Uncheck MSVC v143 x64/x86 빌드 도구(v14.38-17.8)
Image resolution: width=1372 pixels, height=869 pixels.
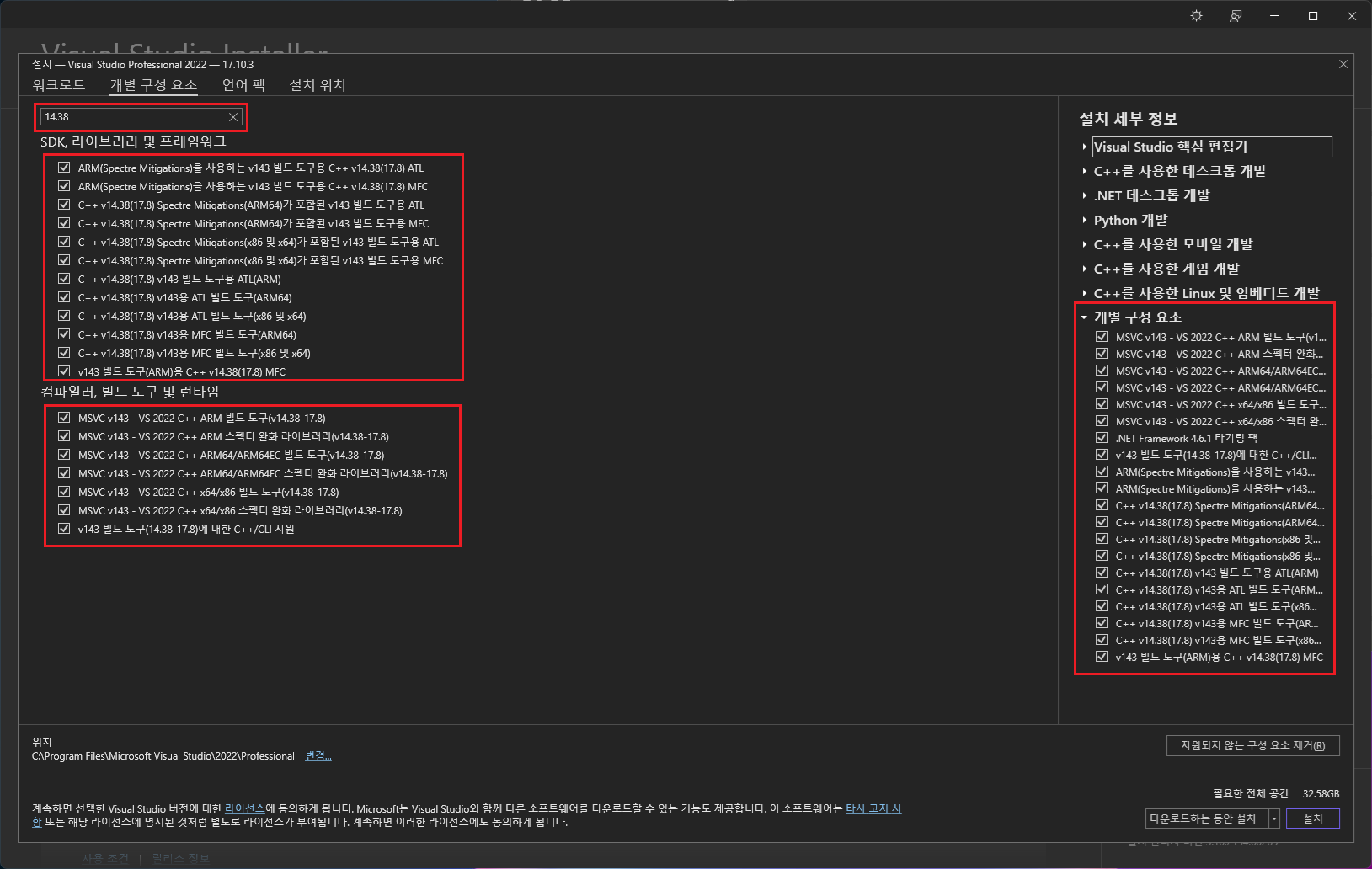tap(64, 492)
